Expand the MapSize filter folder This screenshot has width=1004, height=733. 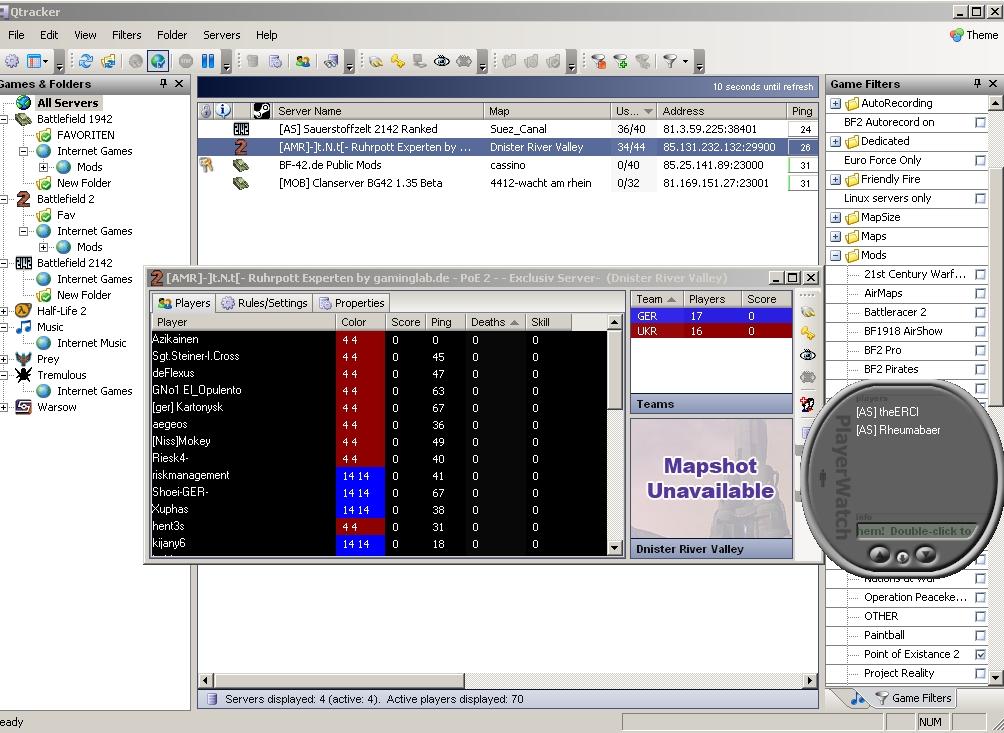836,218
